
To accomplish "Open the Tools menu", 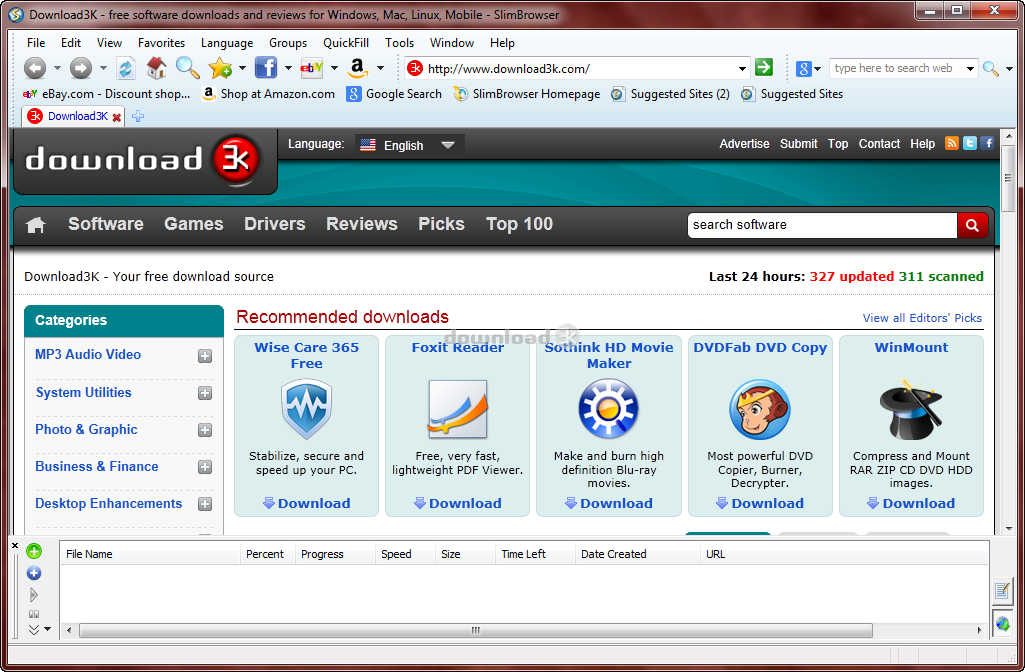I will (x=399, y=43).
